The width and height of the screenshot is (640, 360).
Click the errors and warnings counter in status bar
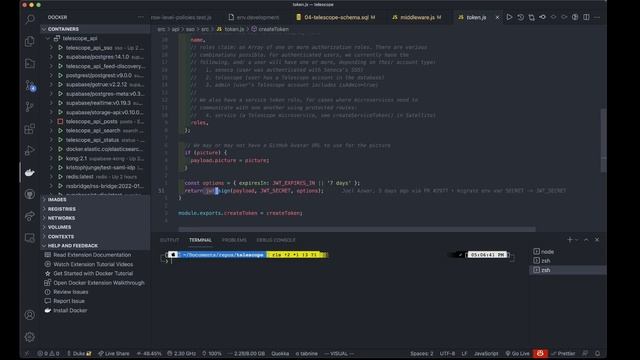(48, 353)
